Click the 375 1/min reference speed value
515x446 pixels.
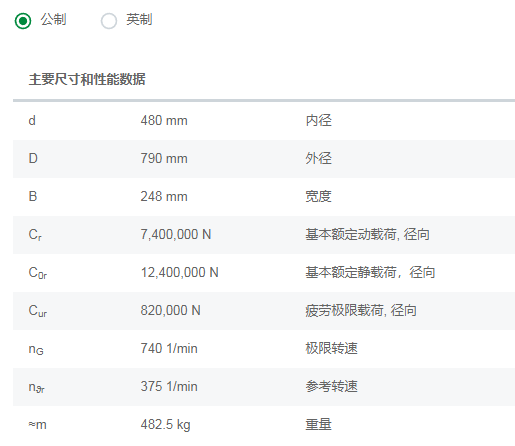[169, 386]
